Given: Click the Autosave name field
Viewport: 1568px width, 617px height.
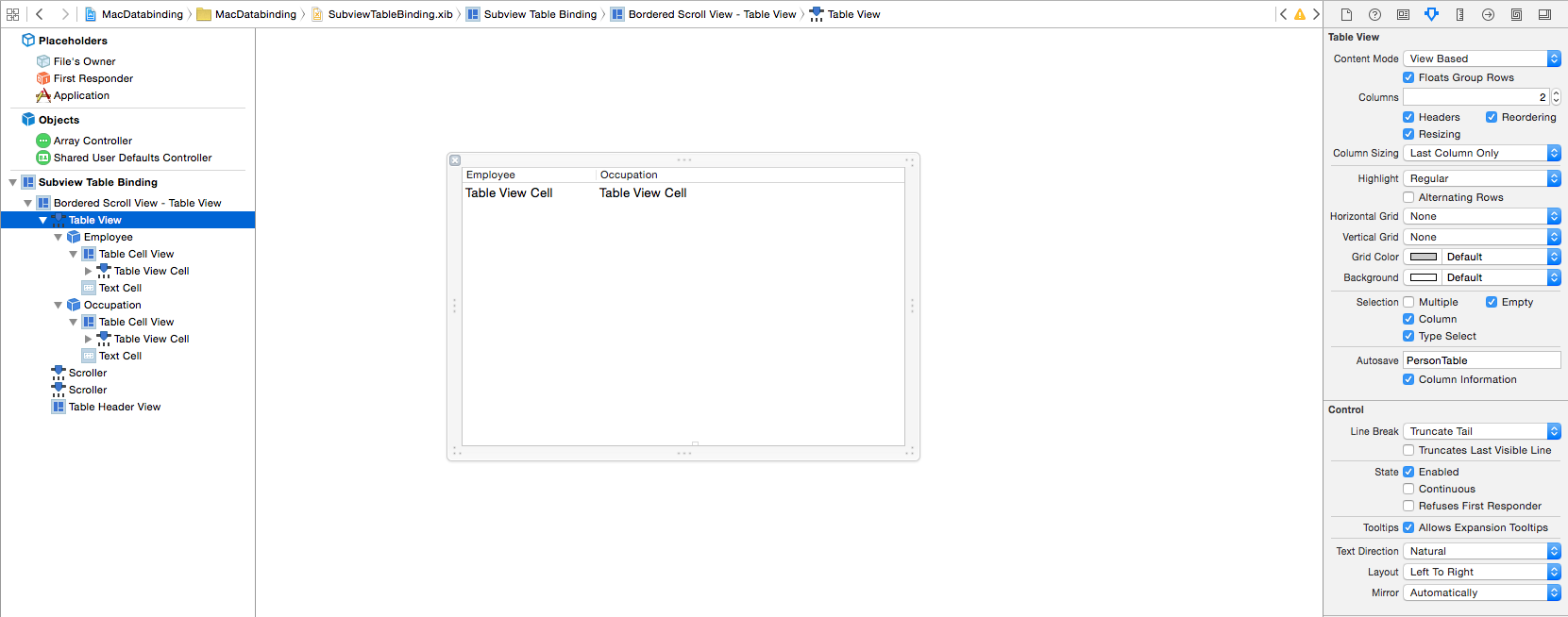Looking at the screenshot, I should [x=1482, y=360].
